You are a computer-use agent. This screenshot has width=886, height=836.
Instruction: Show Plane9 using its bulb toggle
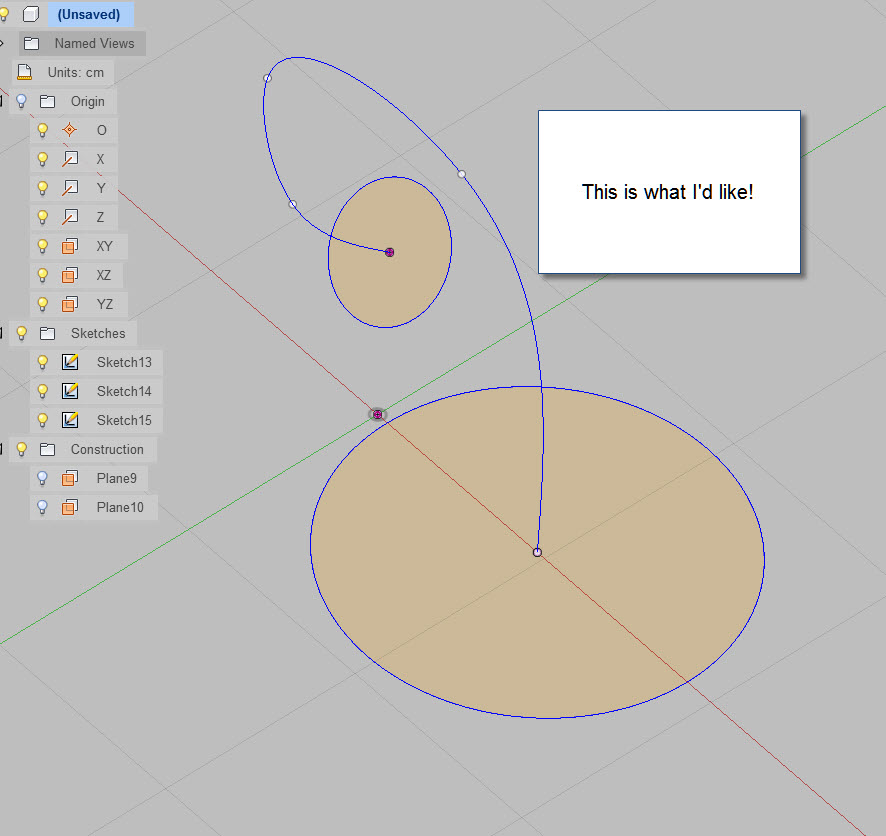pos(41,478)
